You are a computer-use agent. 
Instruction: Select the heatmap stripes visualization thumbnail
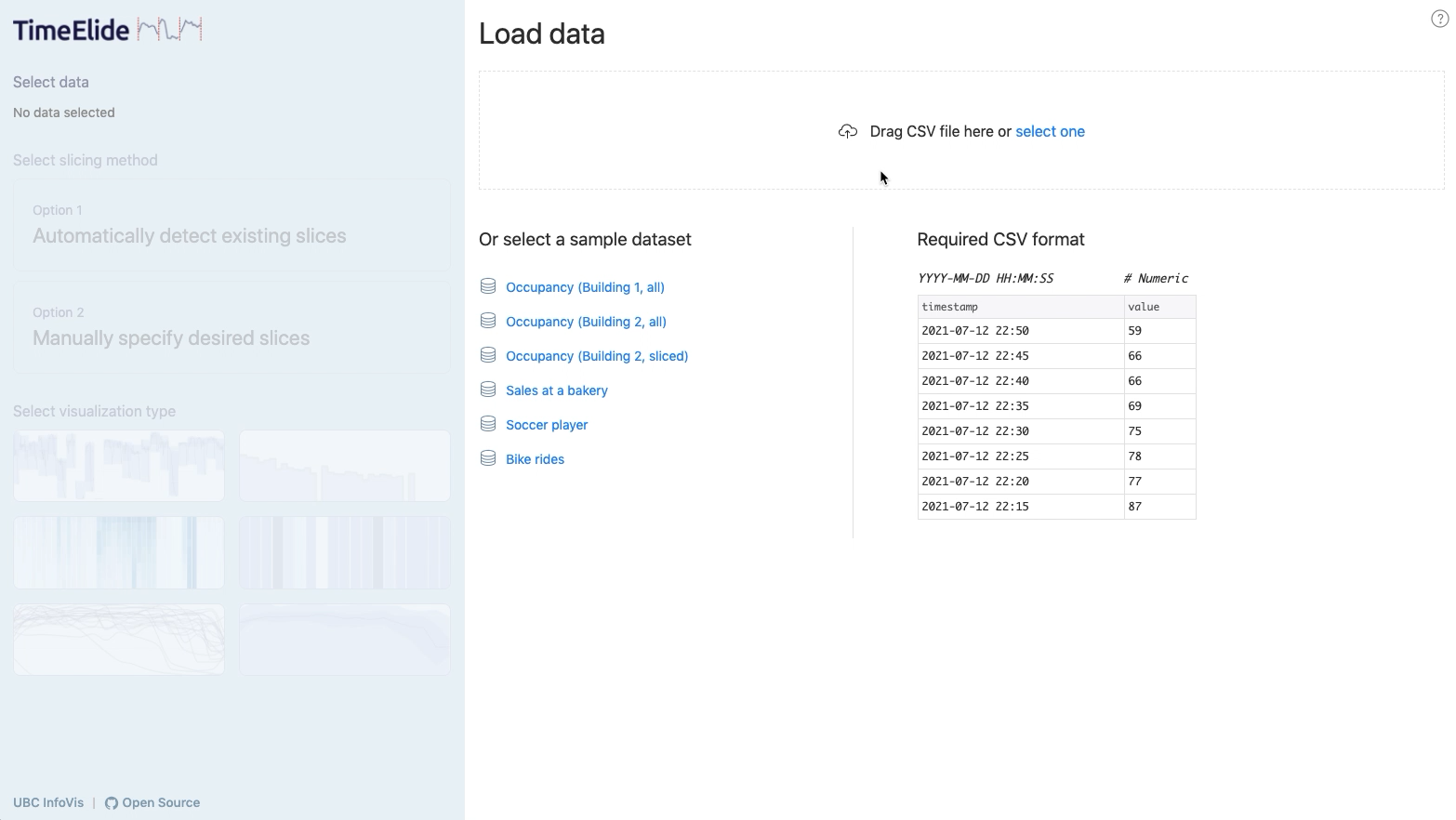[118, 552]
